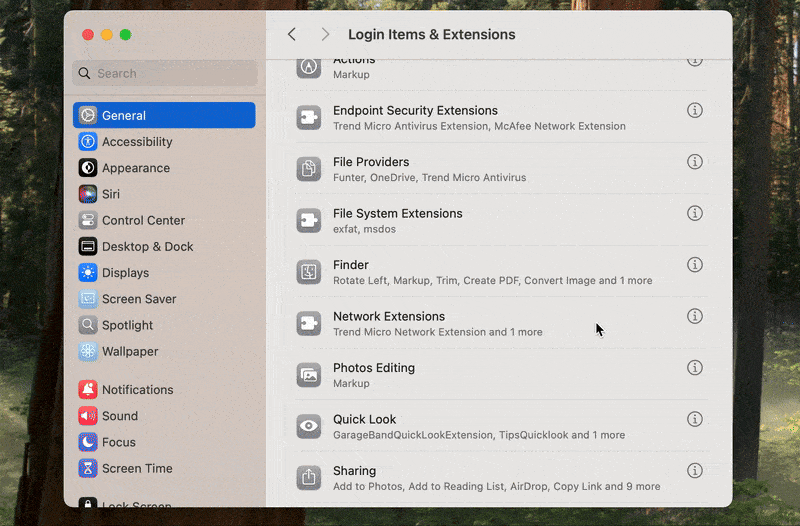Click the Displays sidebar icon
Viewport: 800px width, 526px height.
(88, 272)
